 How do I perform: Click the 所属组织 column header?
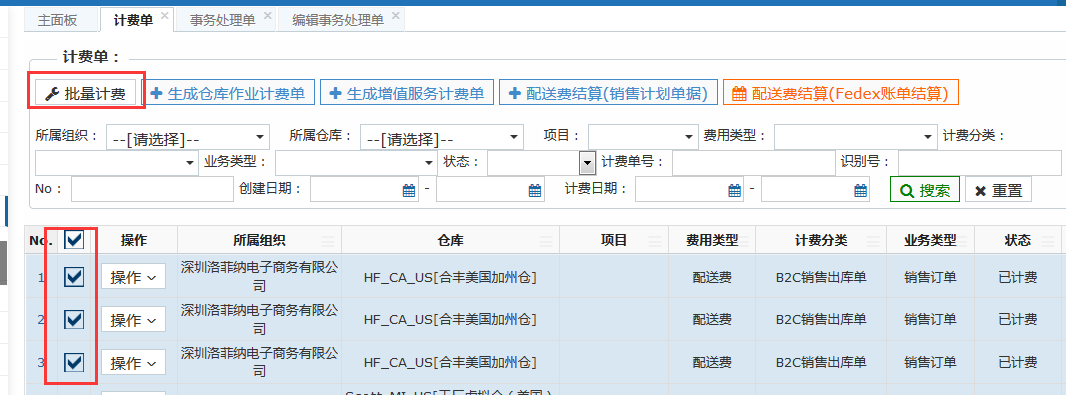(260, 240)
